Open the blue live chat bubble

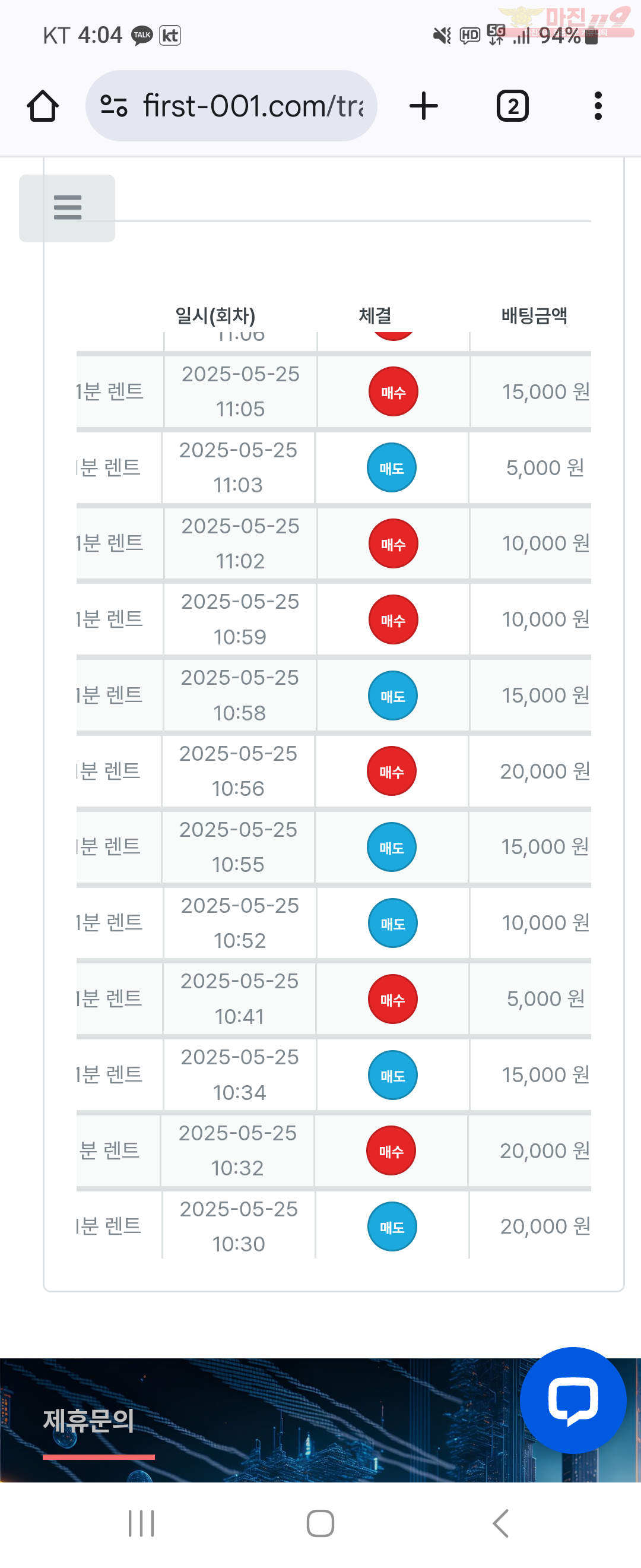(573, 1399)
